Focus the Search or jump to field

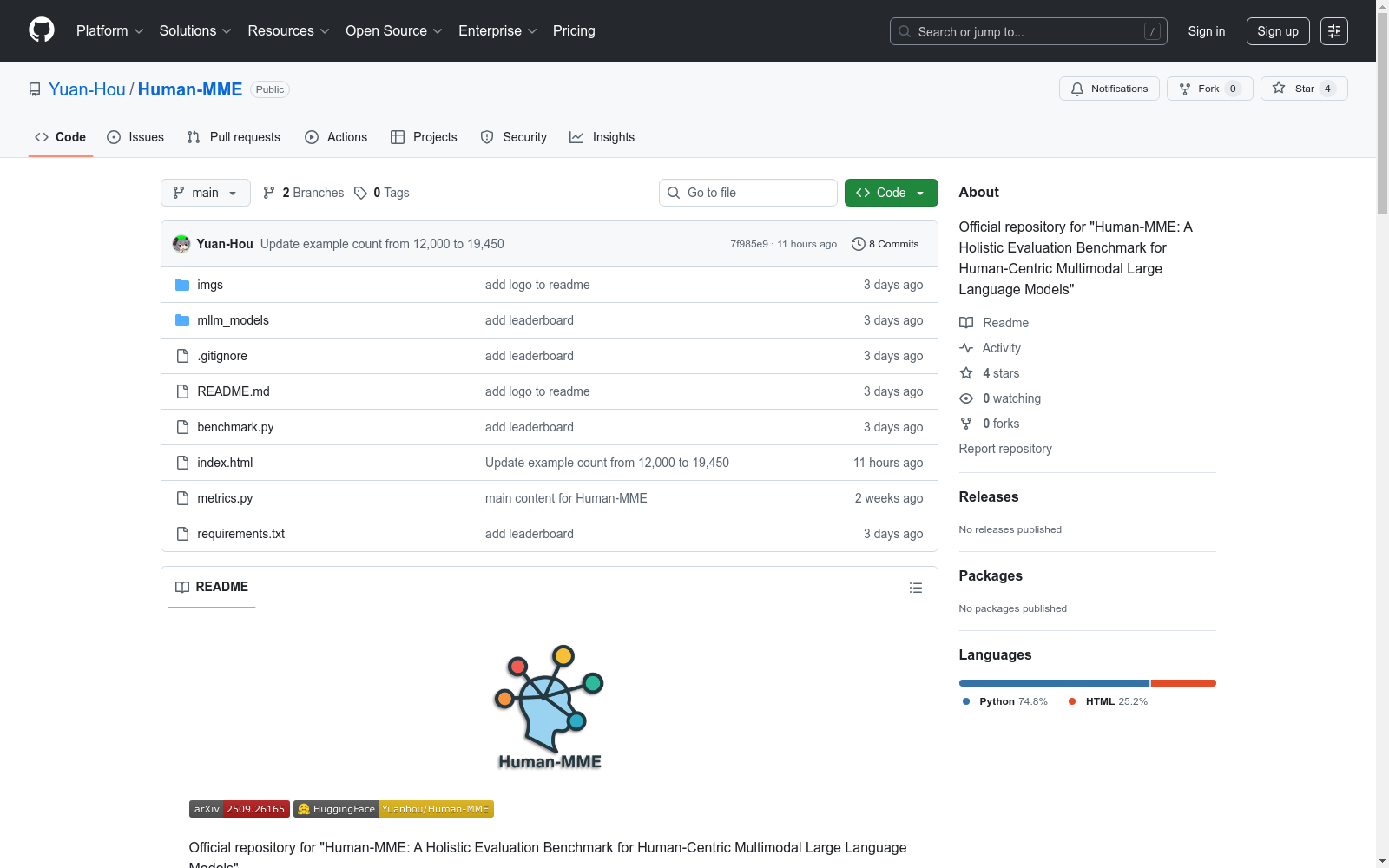[x=1029, y=31]
